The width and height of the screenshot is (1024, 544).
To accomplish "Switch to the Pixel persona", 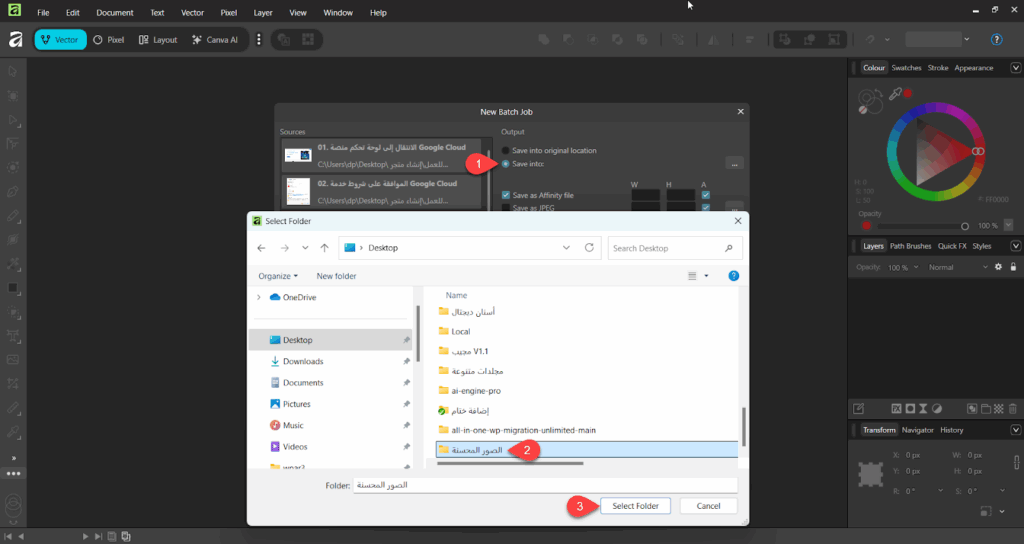I will tap(108, 40).
